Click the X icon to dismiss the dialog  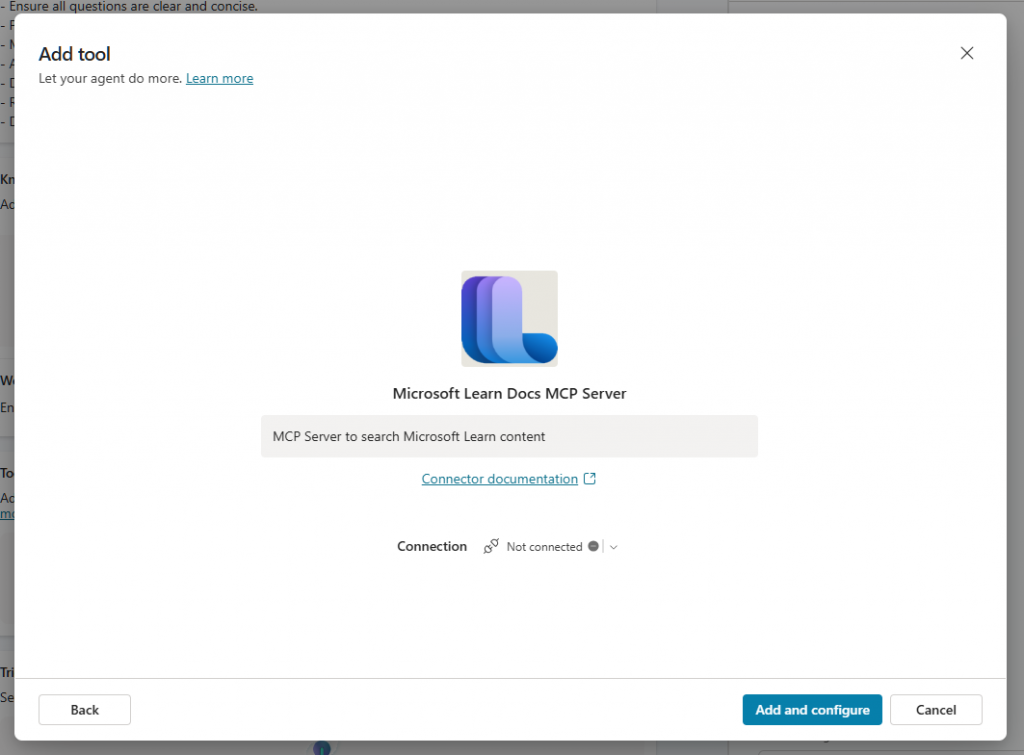pyautogui.click(x=966, y=52)
